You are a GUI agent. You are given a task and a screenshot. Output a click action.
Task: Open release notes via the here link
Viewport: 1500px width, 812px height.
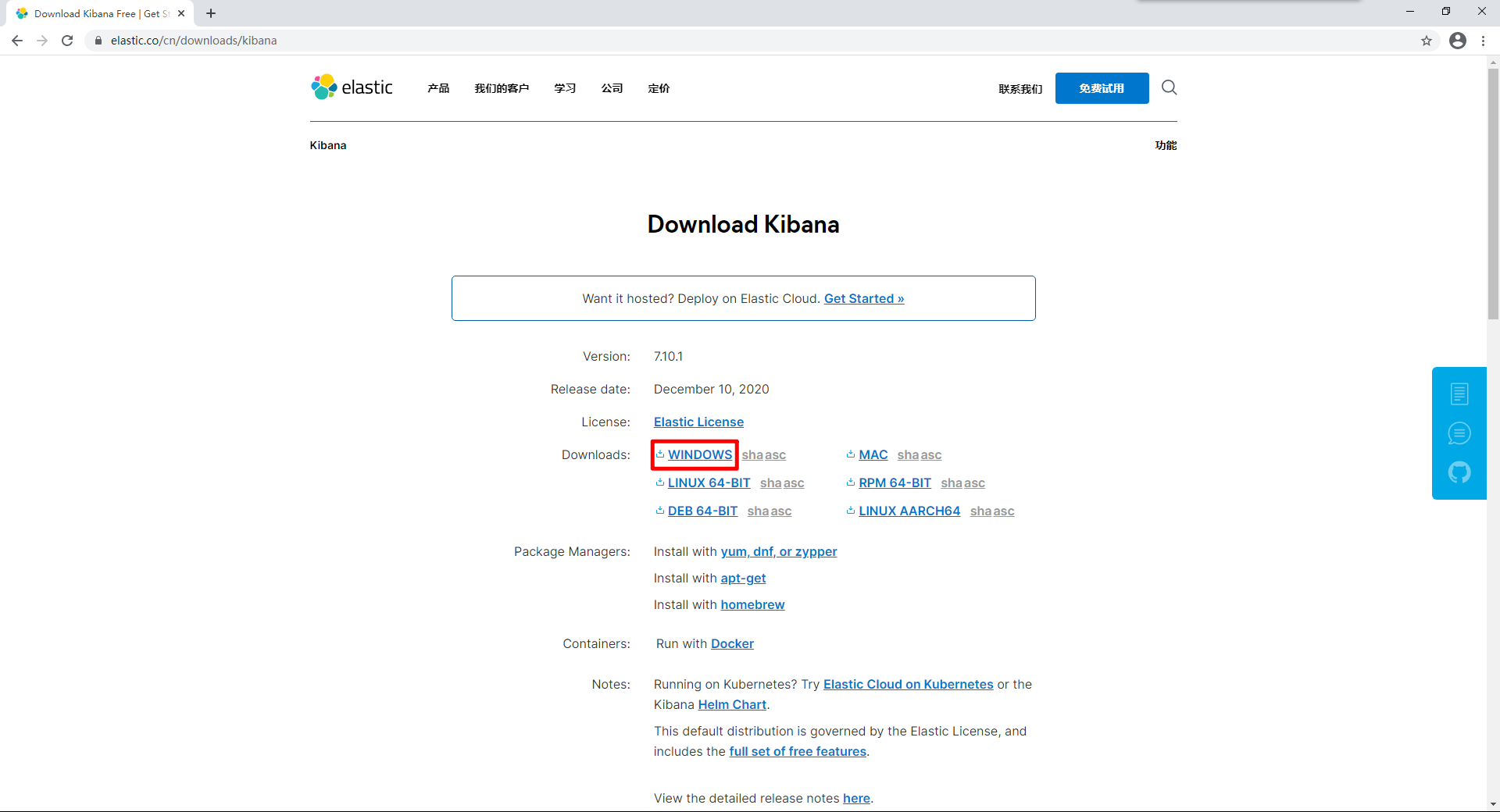point(856,798)
